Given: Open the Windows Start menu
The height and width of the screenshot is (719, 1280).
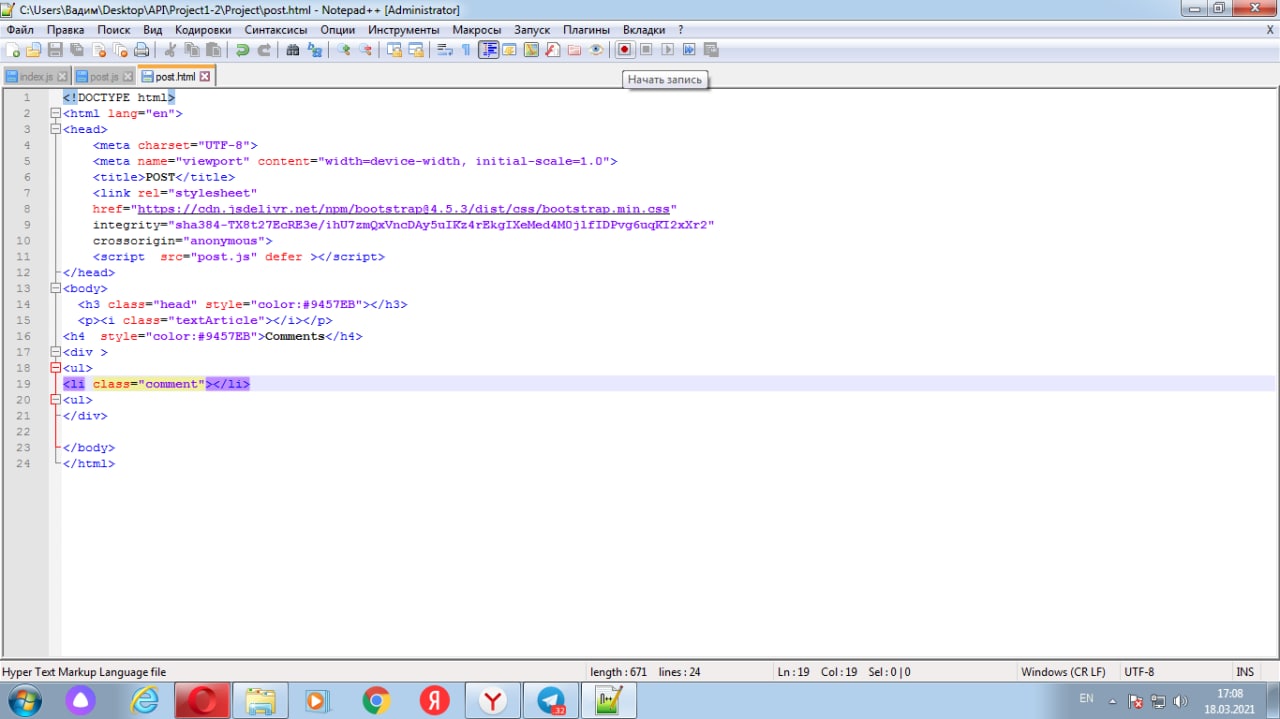Looking at the screenshot, I should tap(24, 701).
